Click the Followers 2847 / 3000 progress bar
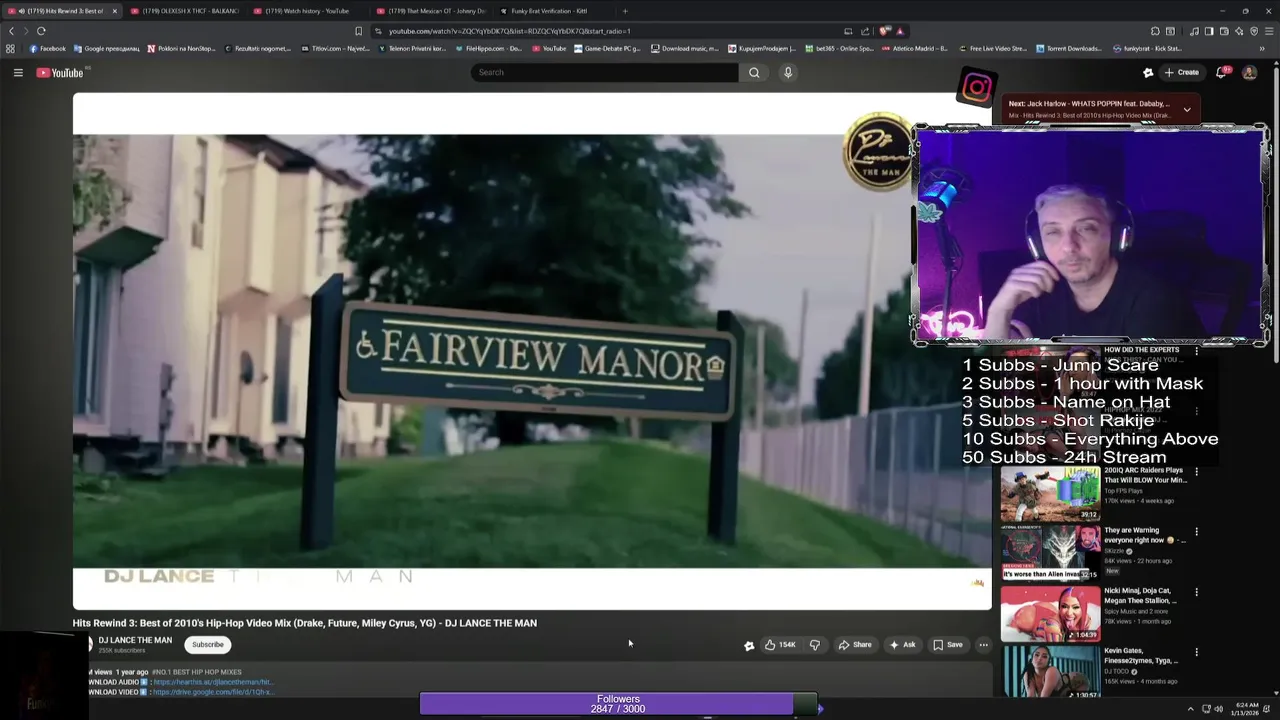The height and width of the screenshot is (720, 1280). [618, 704]
